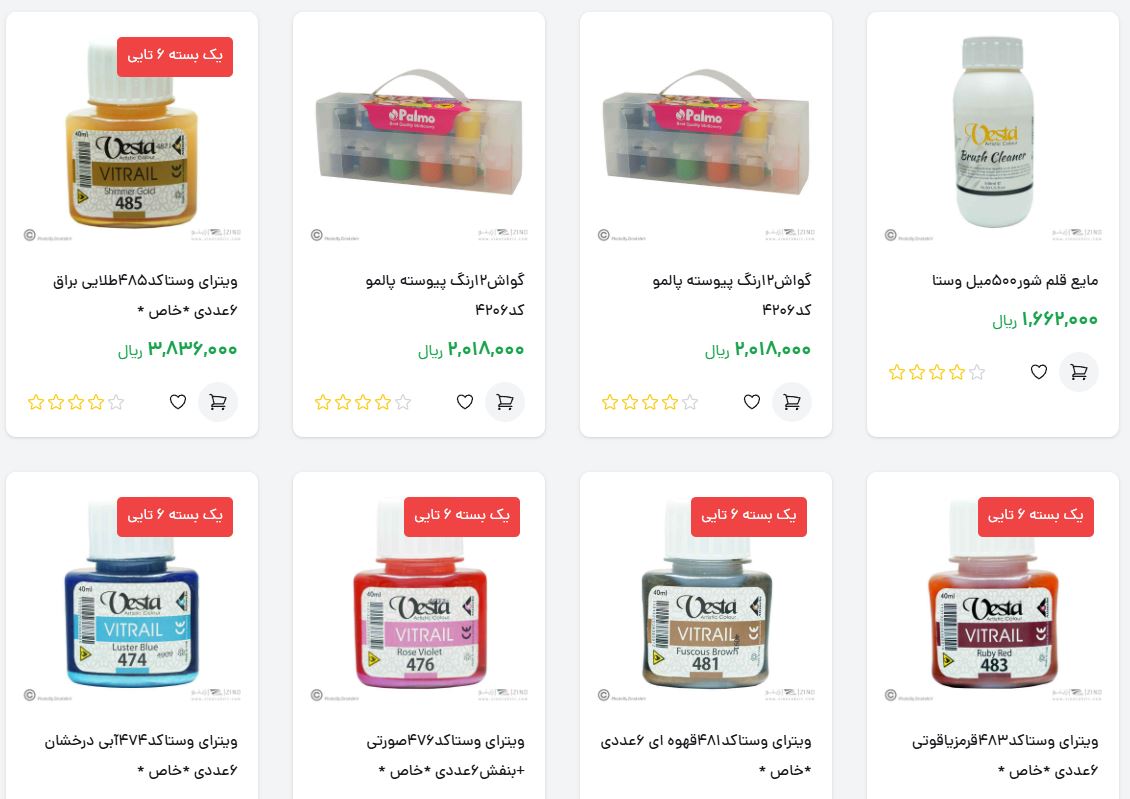Open the brush cleaner 500ml title link
Image resolution: width=1130 pixels, height=799 pixels.
[x=1015, y=280]
